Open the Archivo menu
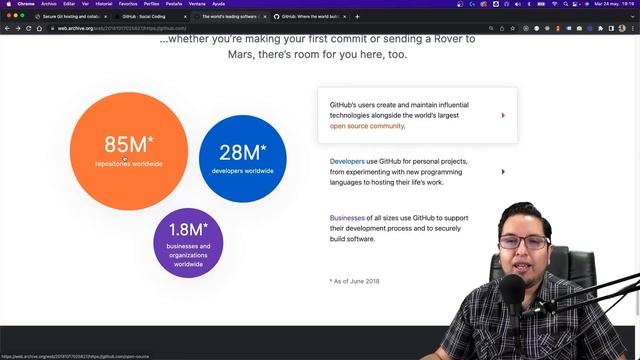Image resolution: width=640 pixels, height=360 pixels. pos(49,4)
